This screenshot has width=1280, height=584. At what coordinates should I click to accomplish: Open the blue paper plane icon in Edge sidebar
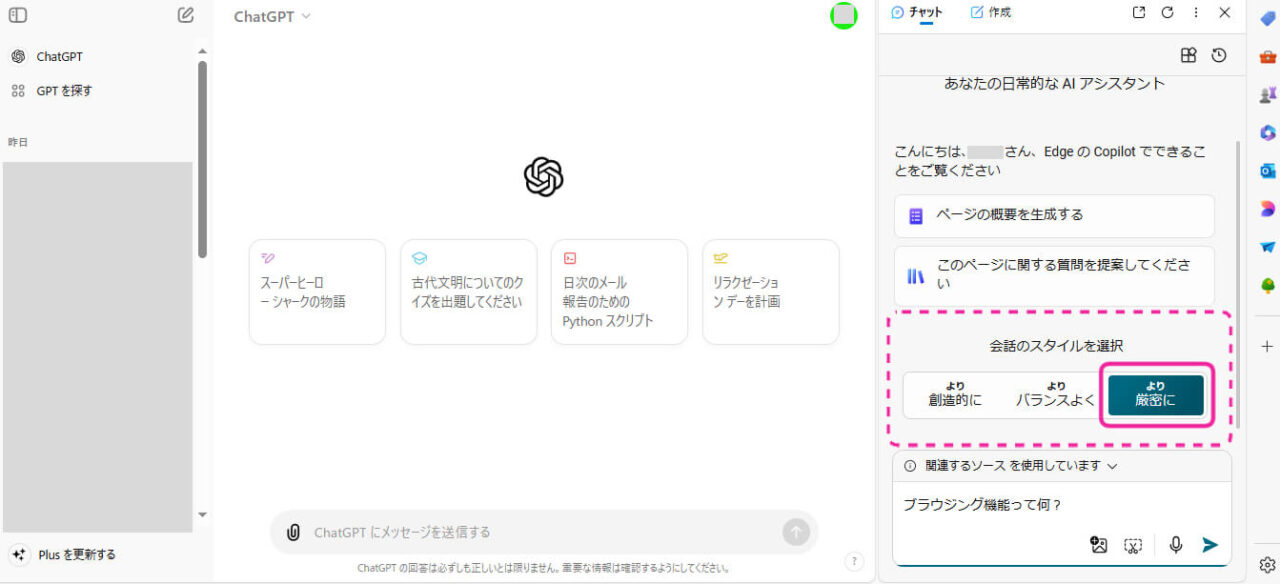pos(1268,247)
